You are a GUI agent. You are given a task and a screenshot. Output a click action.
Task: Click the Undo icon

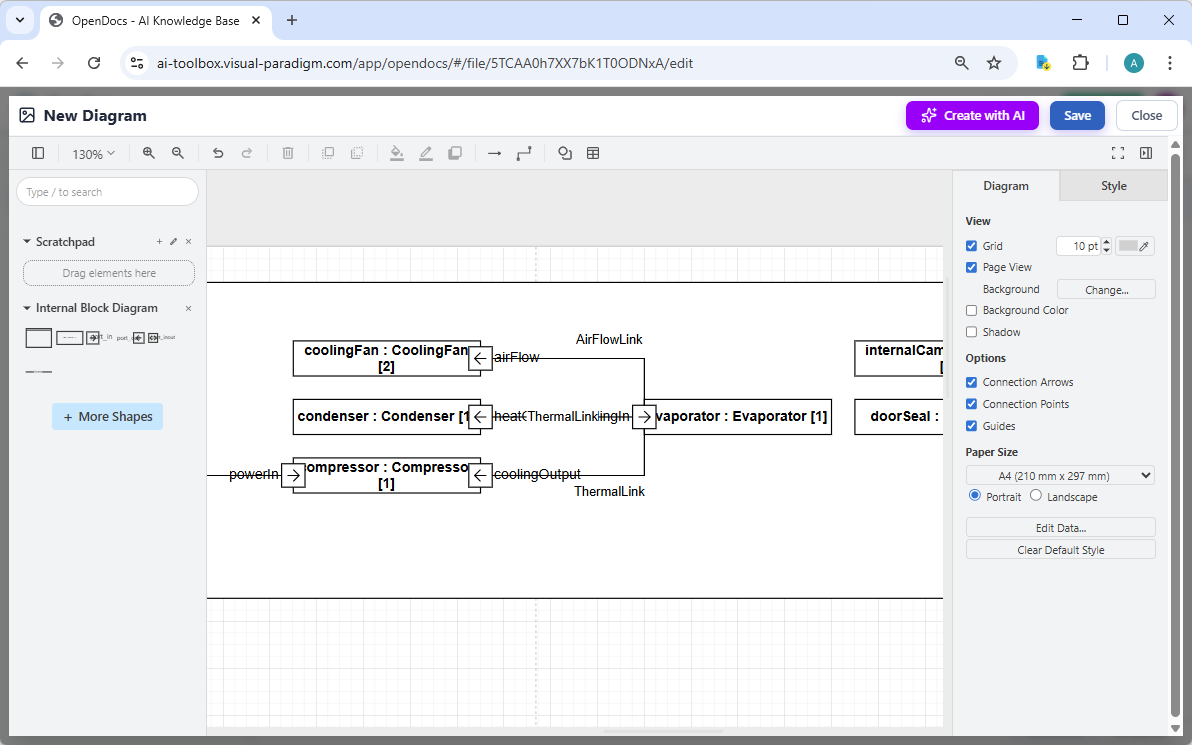(x=218, y=153)
